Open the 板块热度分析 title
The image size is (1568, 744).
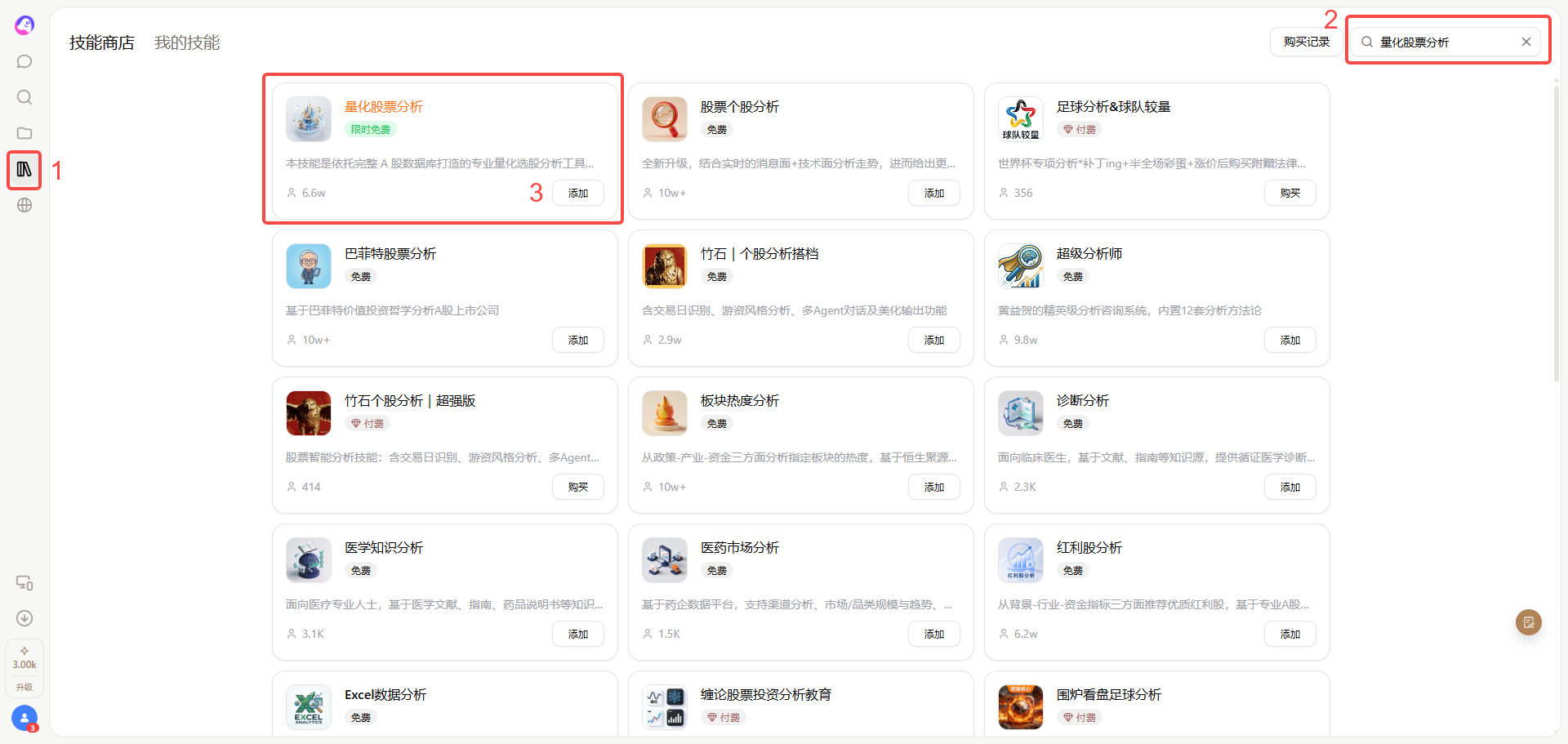(x=740, y=401)
